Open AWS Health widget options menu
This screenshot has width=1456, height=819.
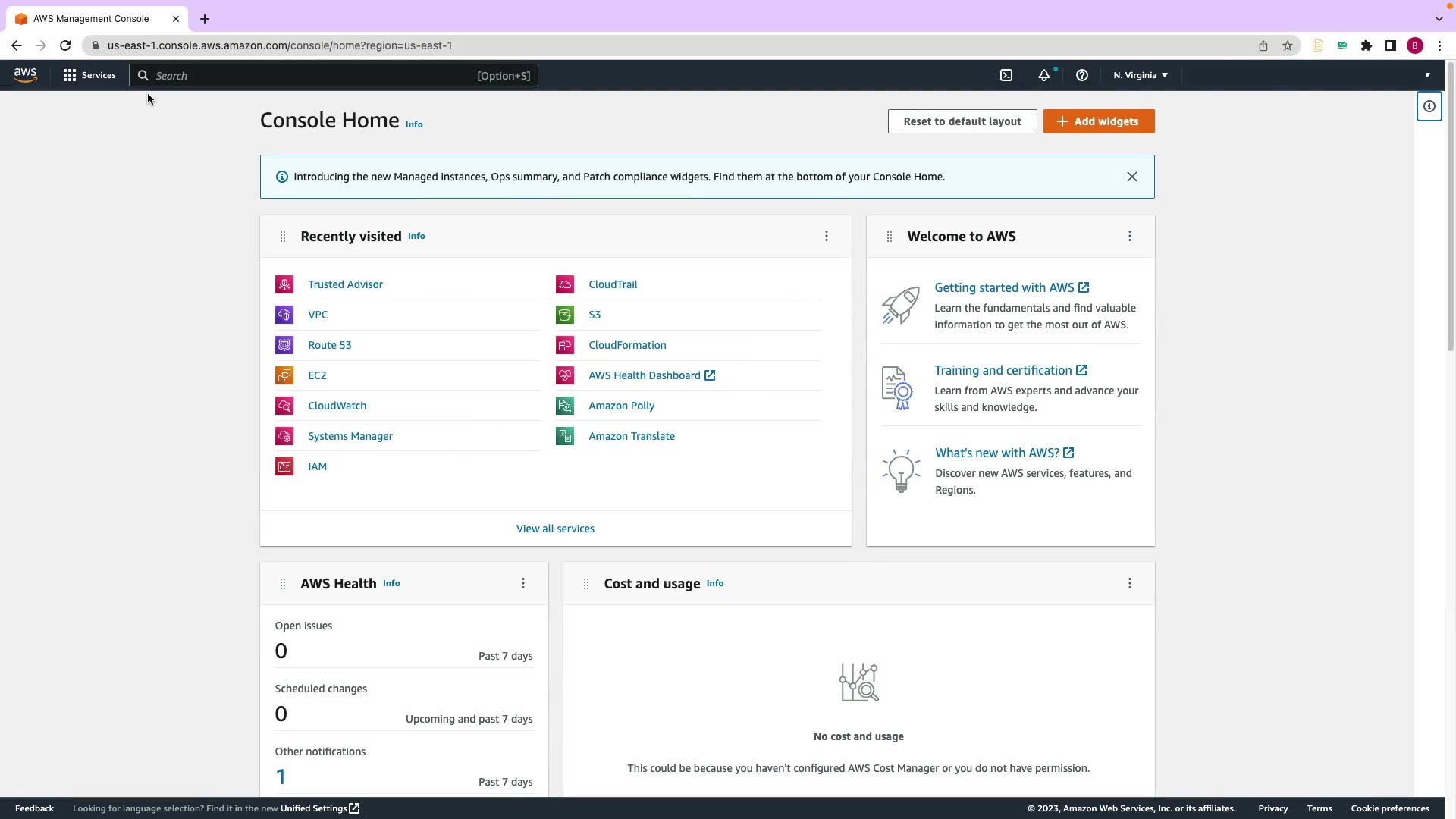point(523,583)
